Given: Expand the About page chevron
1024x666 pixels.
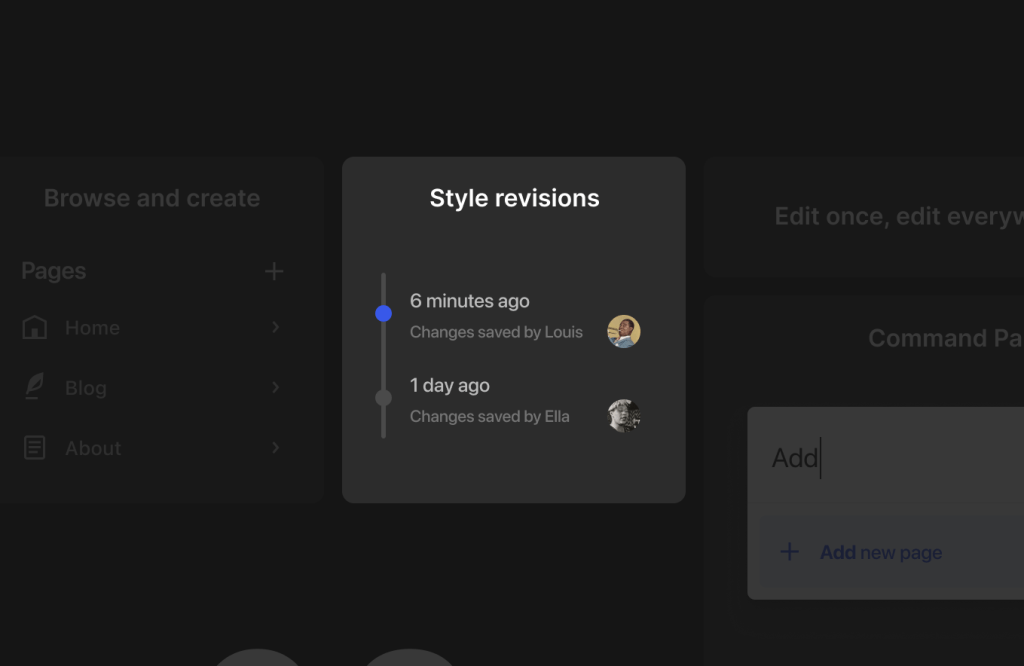Looking at the screenshot, I should (276, 448).
